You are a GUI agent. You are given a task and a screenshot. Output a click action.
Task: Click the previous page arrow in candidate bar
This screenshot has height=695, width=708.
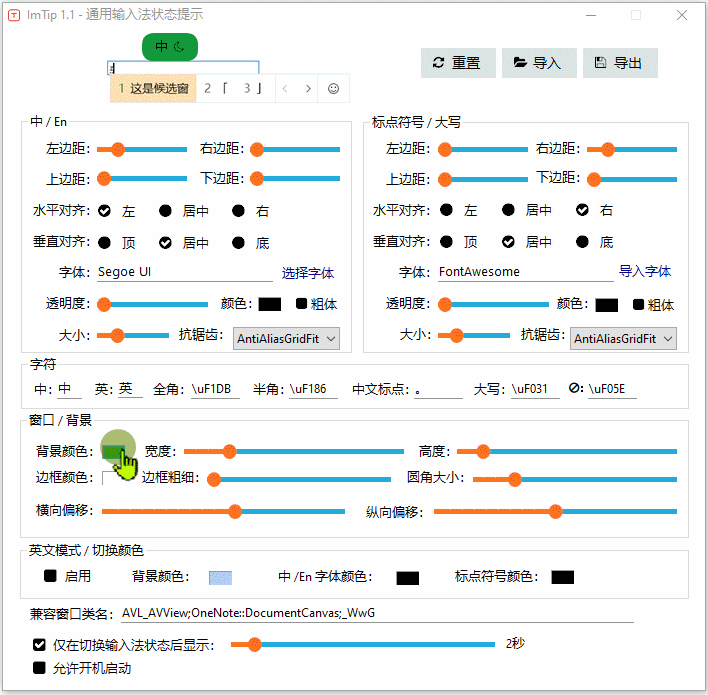284,89
